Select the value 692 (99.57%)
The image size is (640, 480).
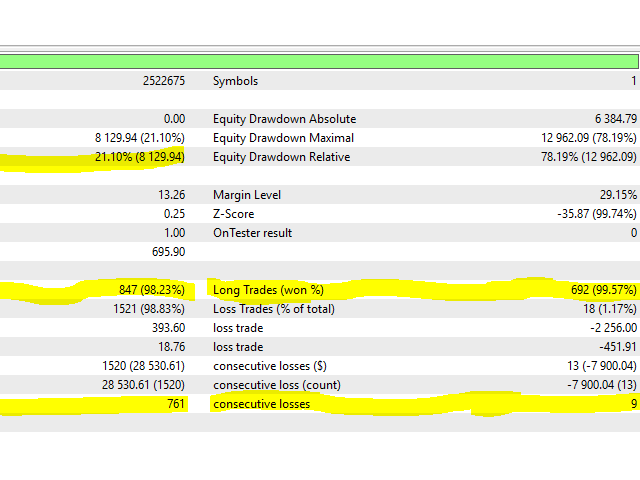tap(604, 290)
